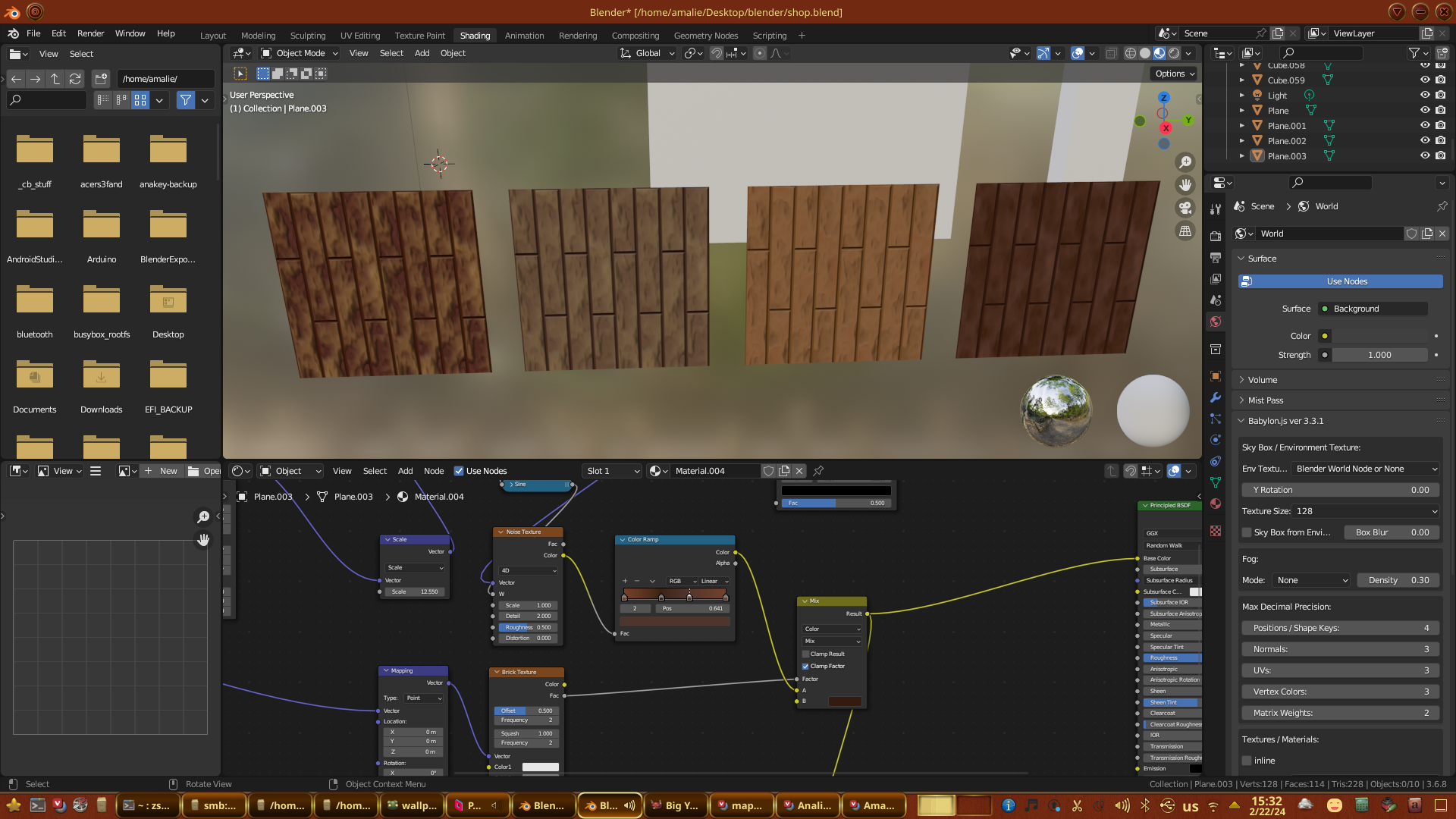This screenshot has height=819, width=1456.
Task: Select rendered viewport shading mode icon
Action: [x=1174, y=53]
